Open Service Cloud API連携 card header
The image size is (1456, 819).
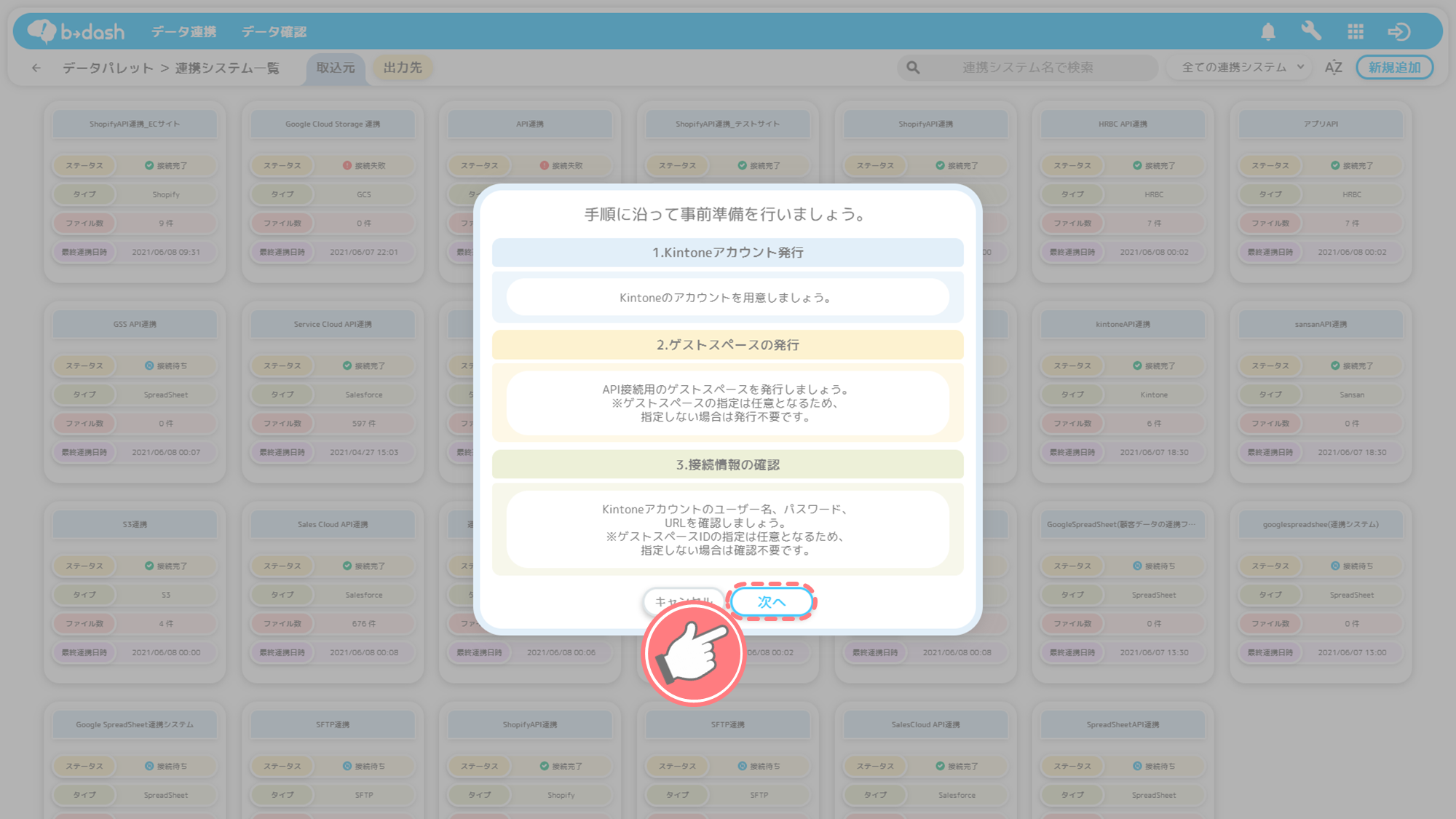(x=333, y=324)
